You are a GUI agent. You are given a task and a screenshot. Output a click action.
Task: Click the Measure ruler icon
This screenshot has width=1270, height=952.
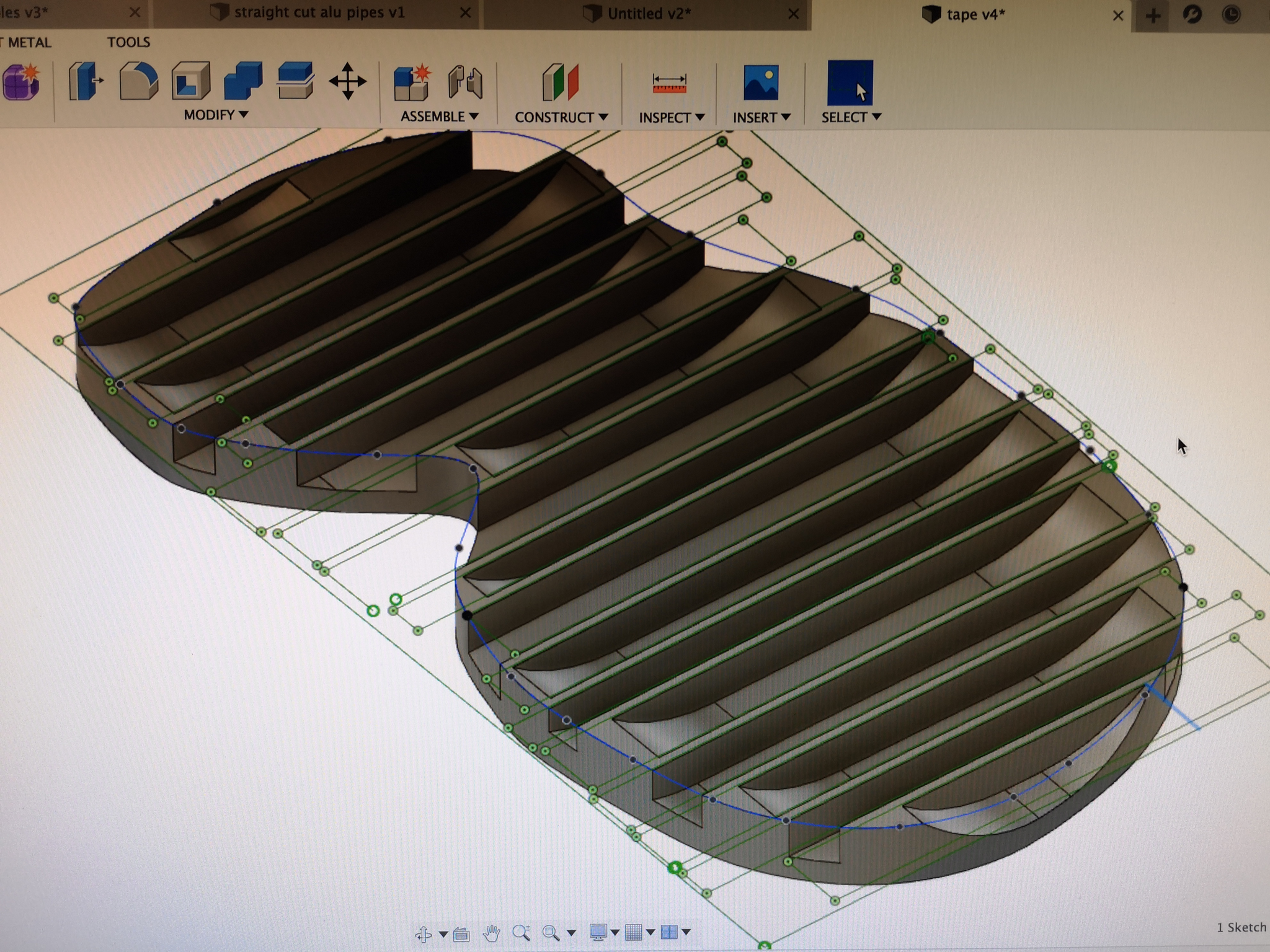(669, 83)
